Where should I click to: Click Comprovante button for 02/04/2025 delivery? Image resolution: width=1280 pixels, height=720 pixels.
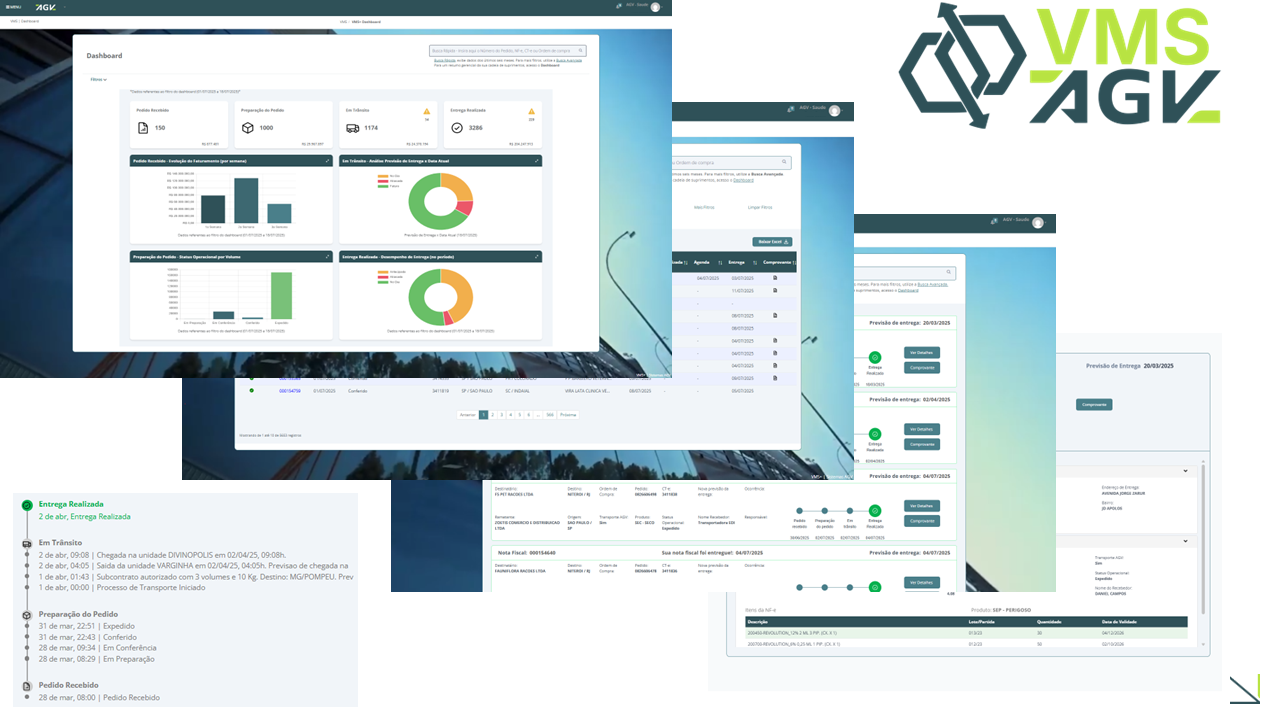point(922,444)
